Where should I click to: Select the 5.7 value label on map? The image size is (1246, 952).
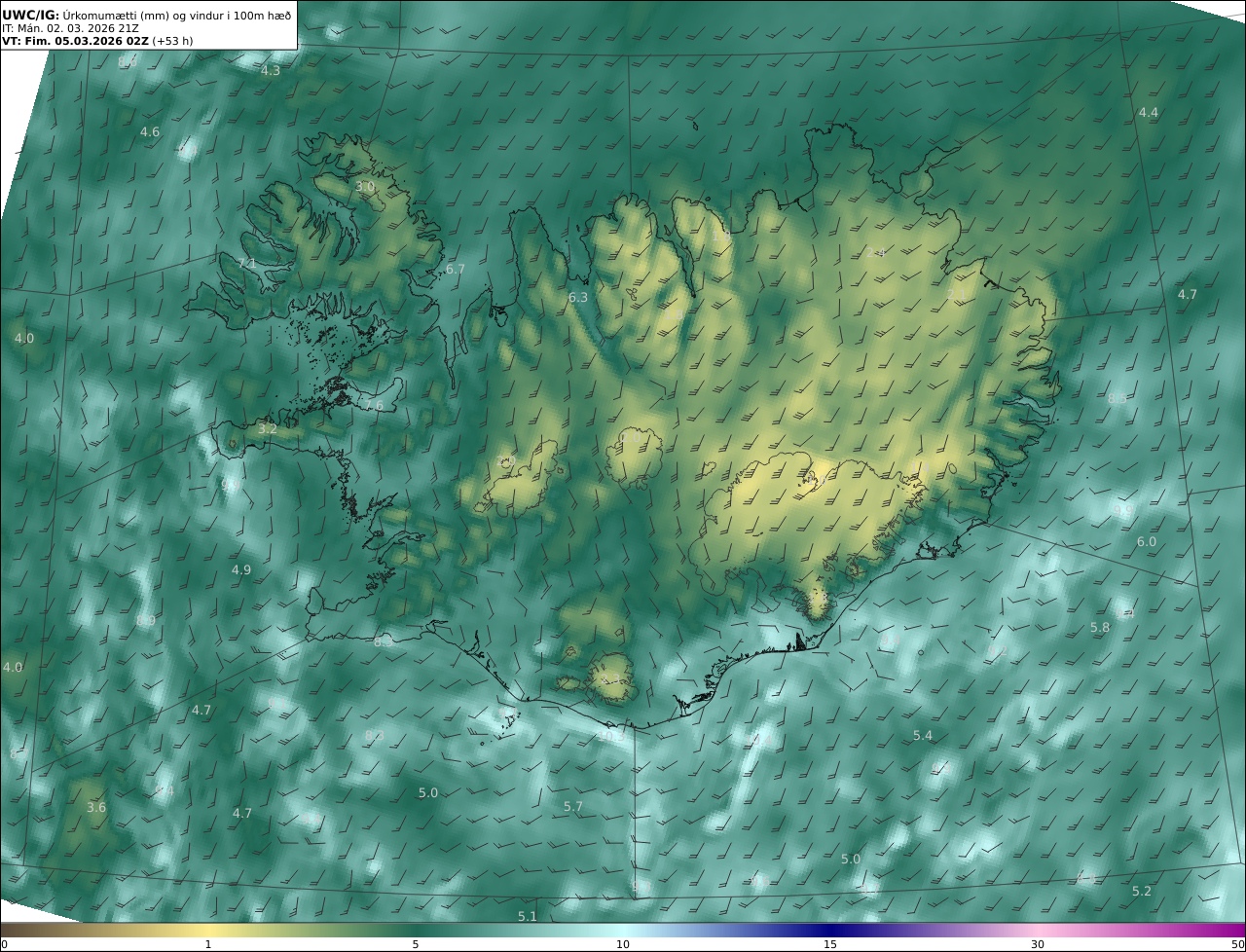pos(573,807)
